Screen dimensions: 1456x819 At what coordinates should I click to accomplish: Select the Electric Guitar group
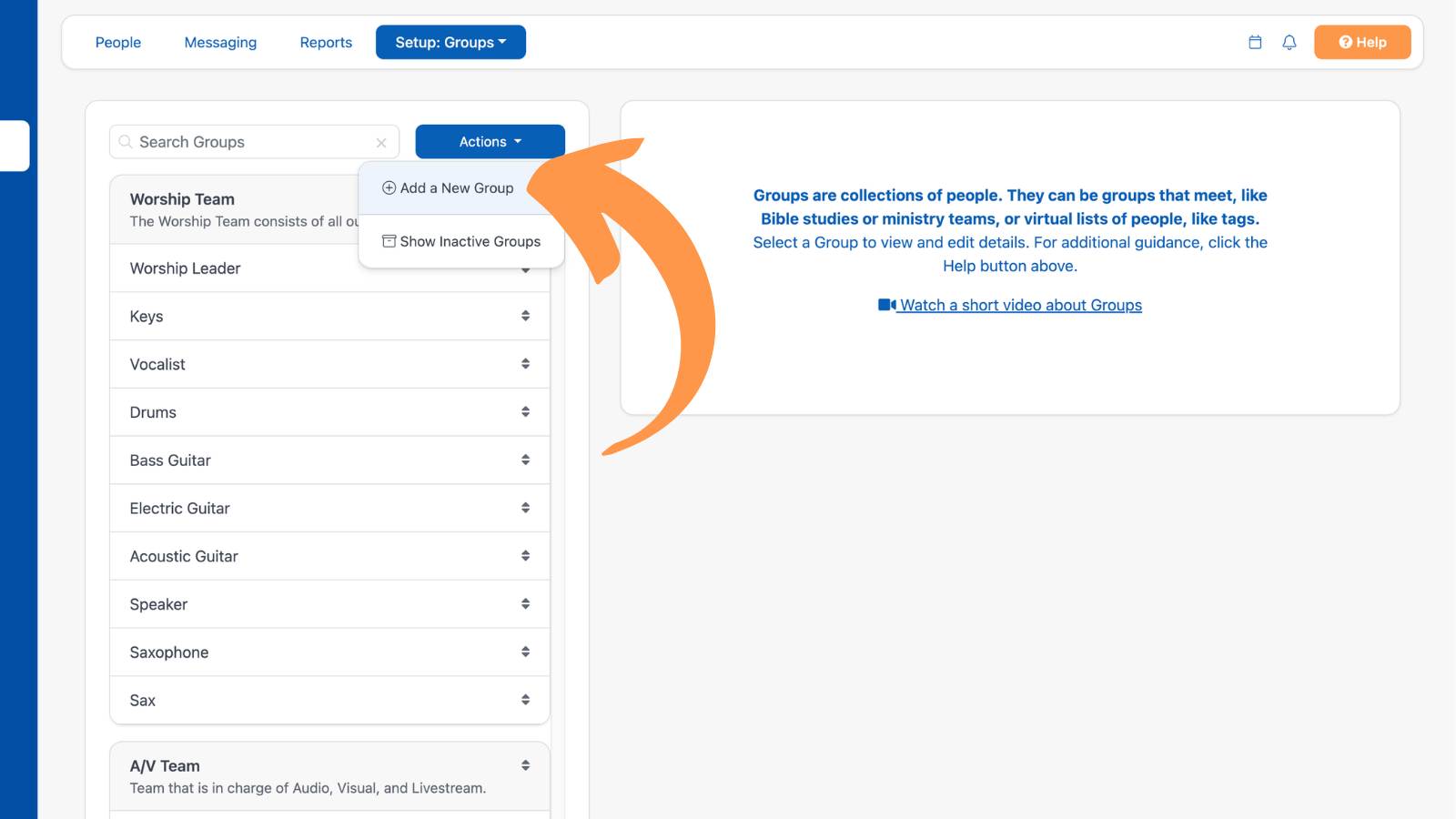[x=329, y=508]
